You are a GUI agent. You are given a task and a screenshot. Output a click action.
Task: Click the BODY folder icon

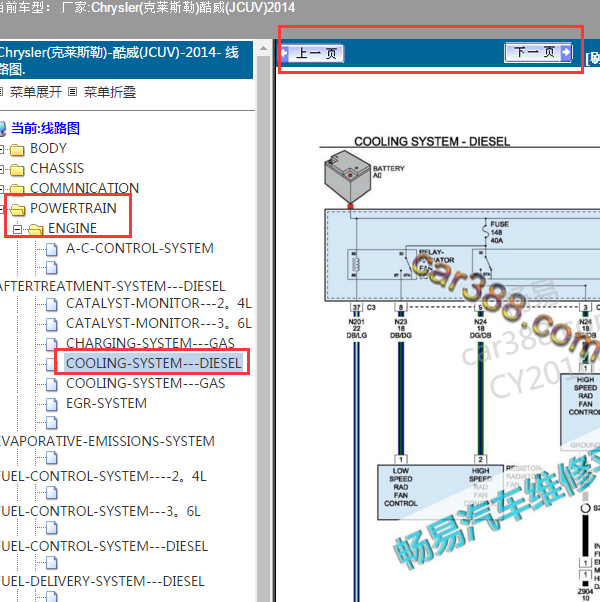click(17, 149)
